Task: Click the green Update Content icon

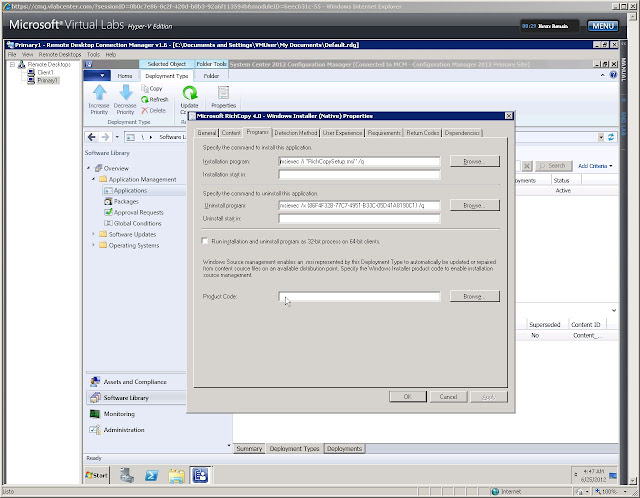Action: pos(190,93)
